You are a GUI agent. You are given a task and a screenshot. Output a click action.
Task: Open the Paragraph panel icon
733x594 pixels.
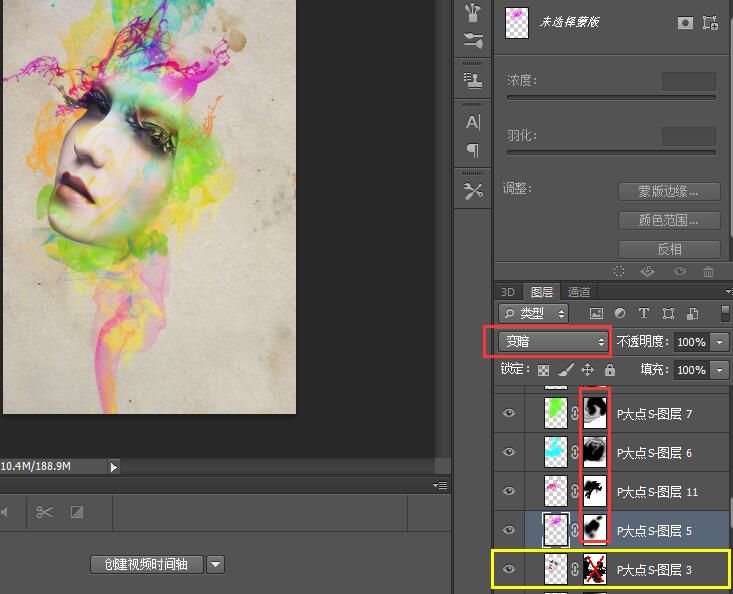click(473, 151)
